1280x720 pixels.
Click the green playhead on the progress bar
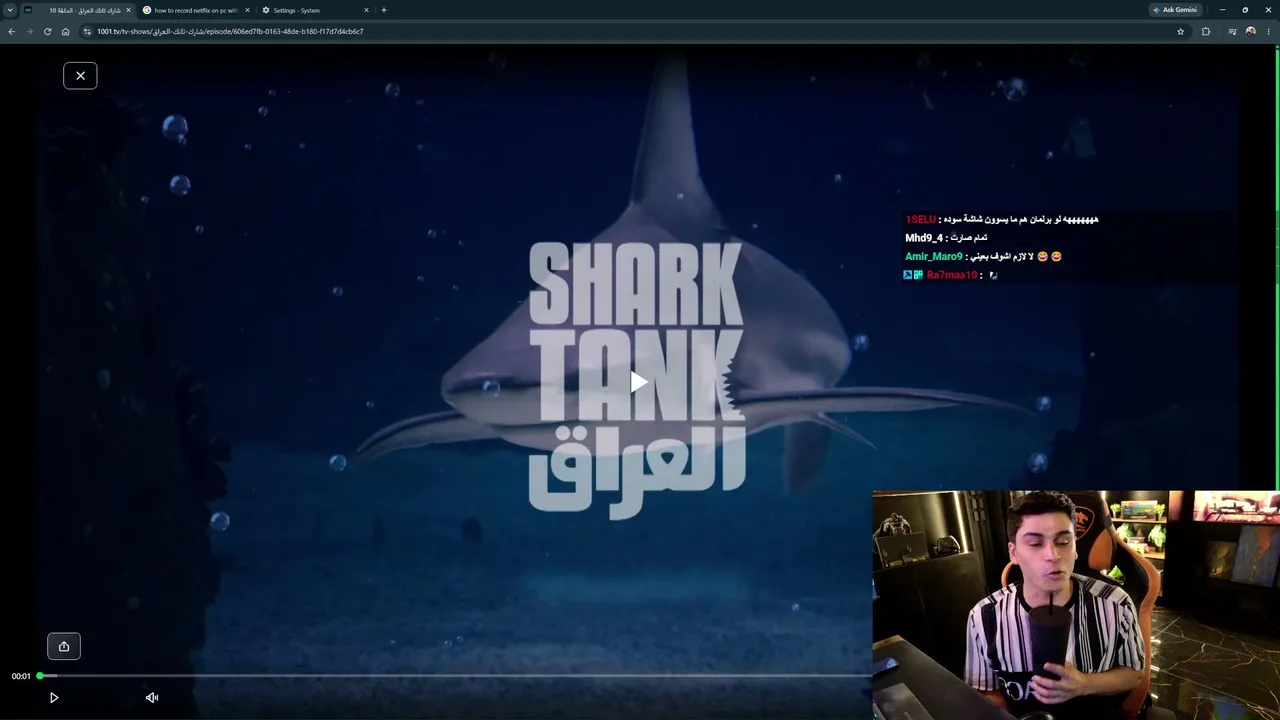[40, 676]
